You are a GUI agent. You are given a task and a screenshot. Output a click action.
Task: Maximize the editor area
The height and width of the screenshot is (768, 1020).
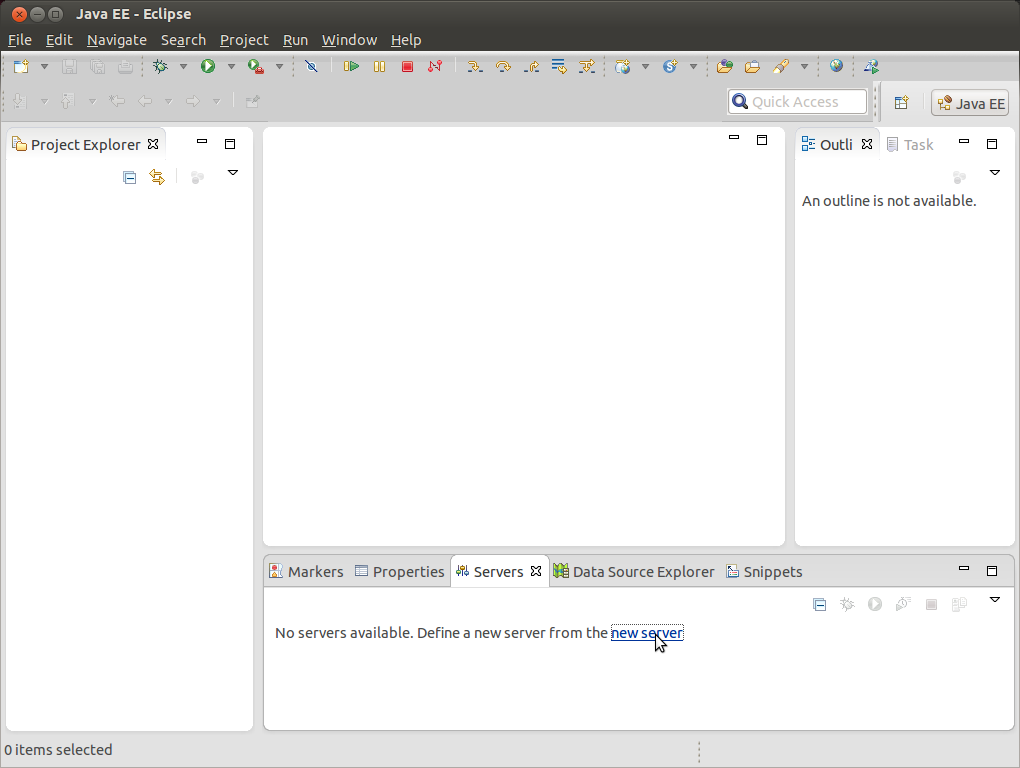click(x=762, y=140)
